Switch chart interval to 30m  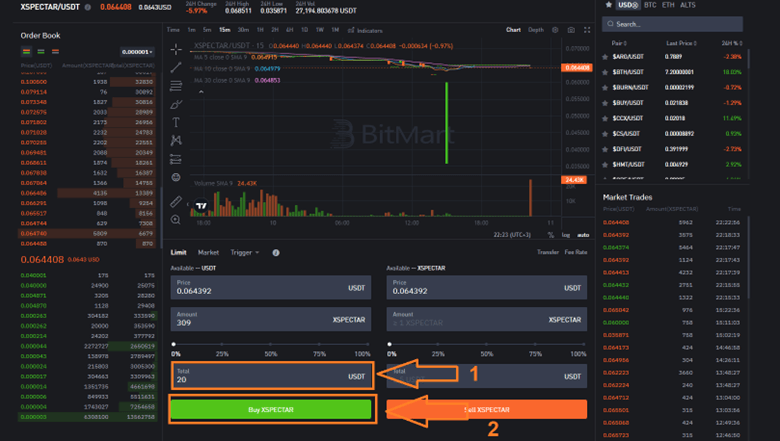tap(243, 30)
